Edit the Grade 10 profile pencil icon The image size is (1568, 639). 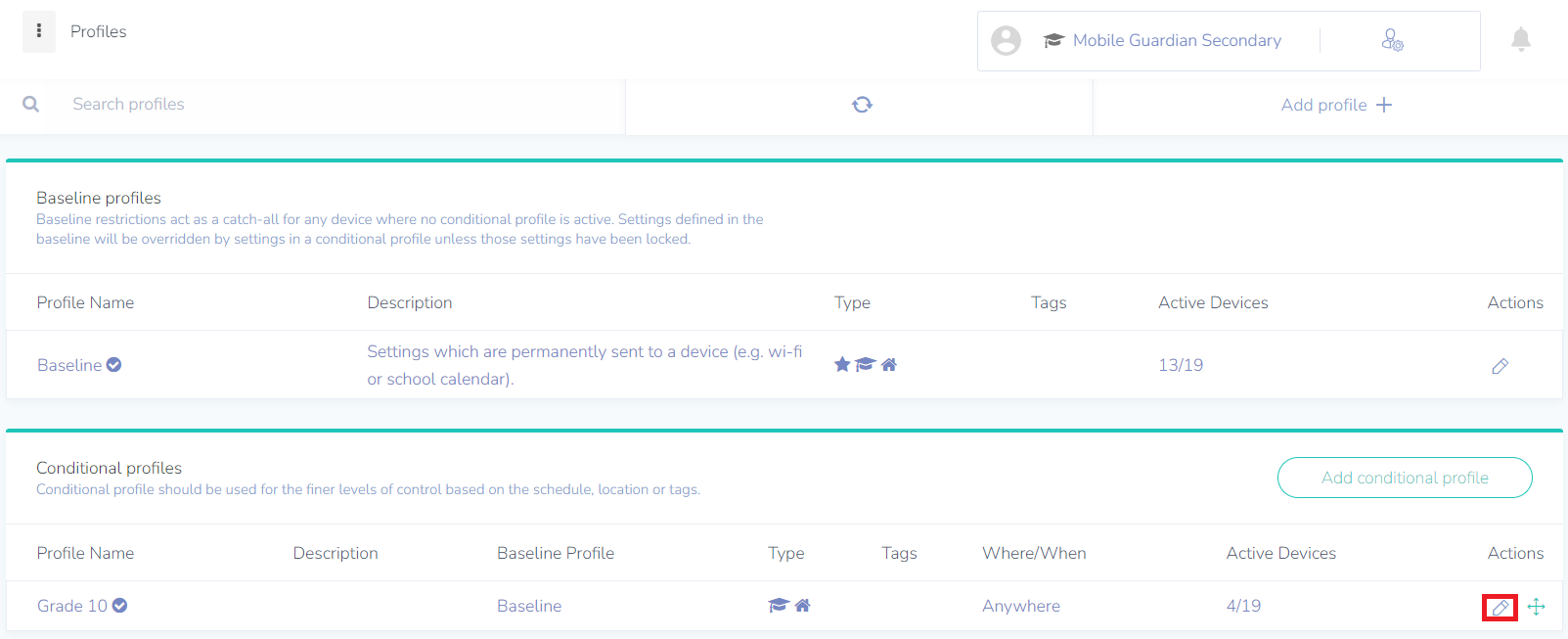(x=1500, y=608)
